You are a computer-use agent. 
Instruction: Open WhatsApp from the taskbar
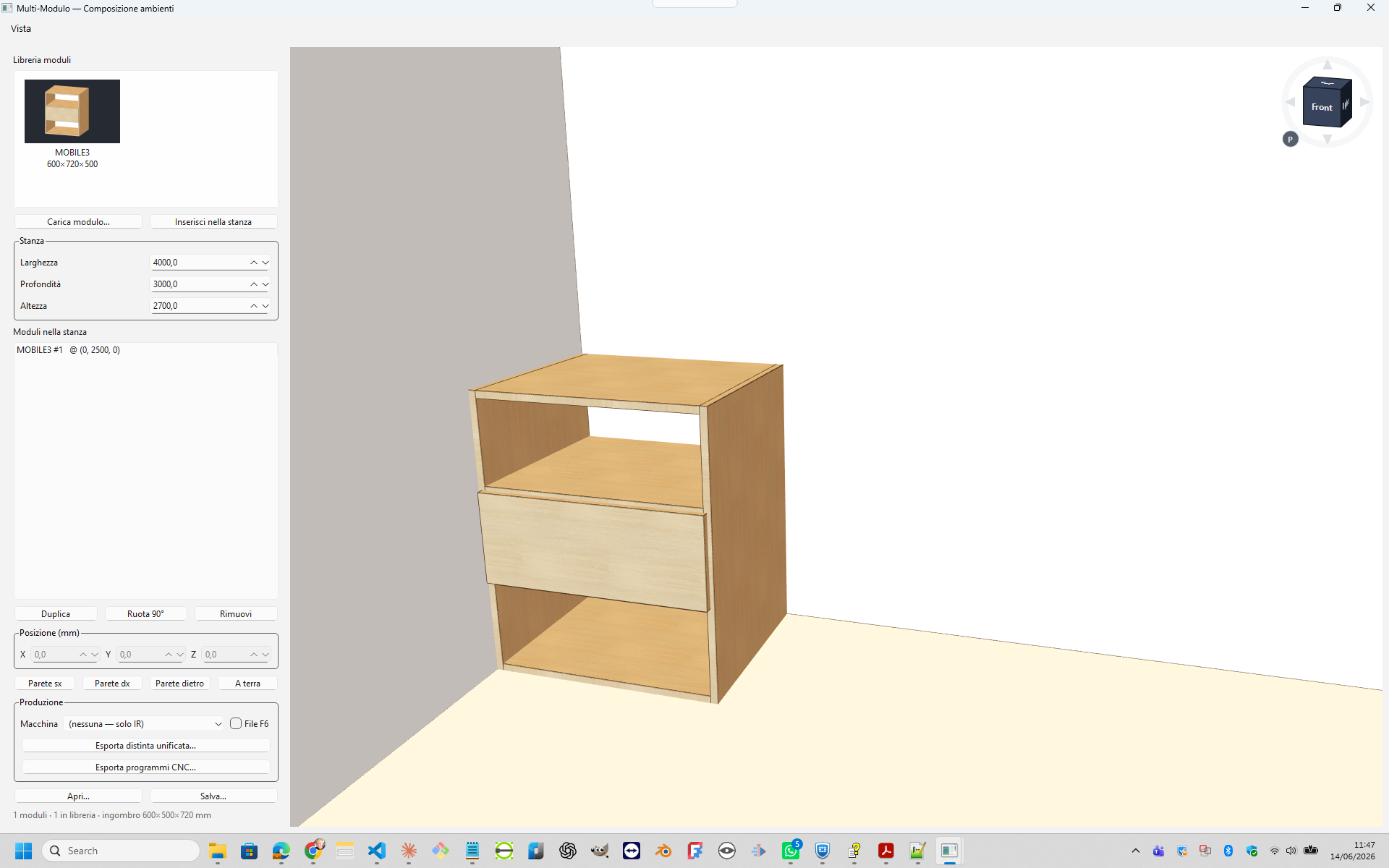pyautogui.click(x=791, y=851)
